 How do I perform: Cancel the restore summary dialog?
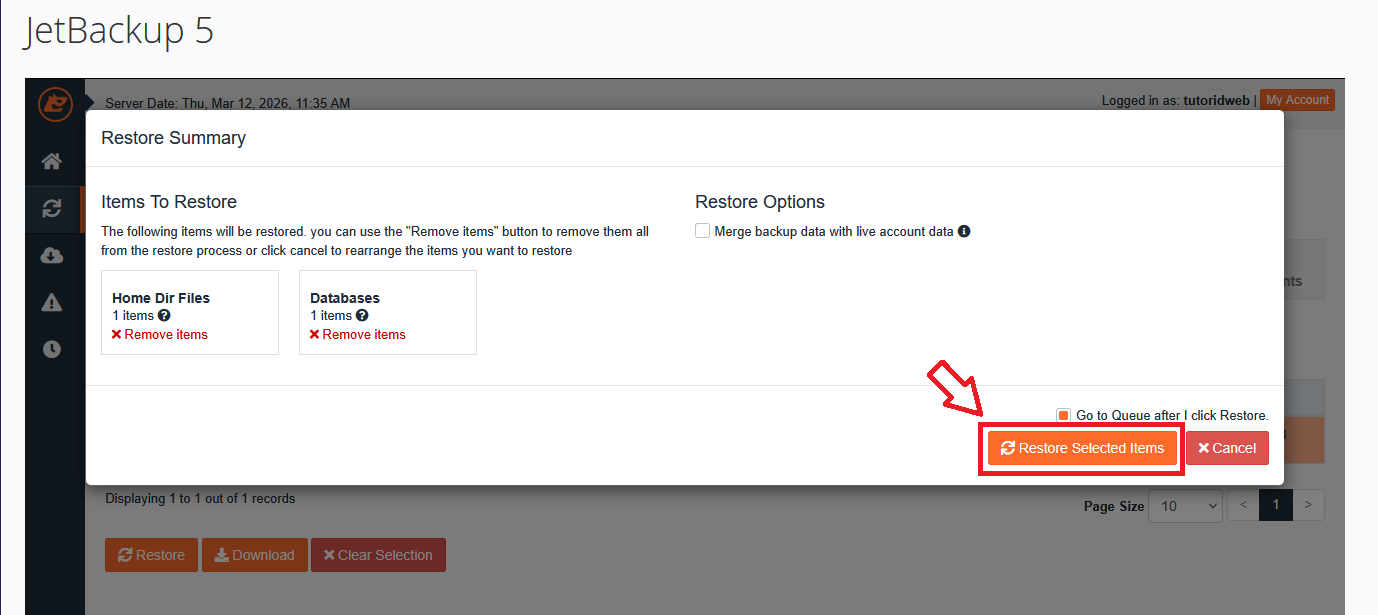click(x=1227, y=448)
